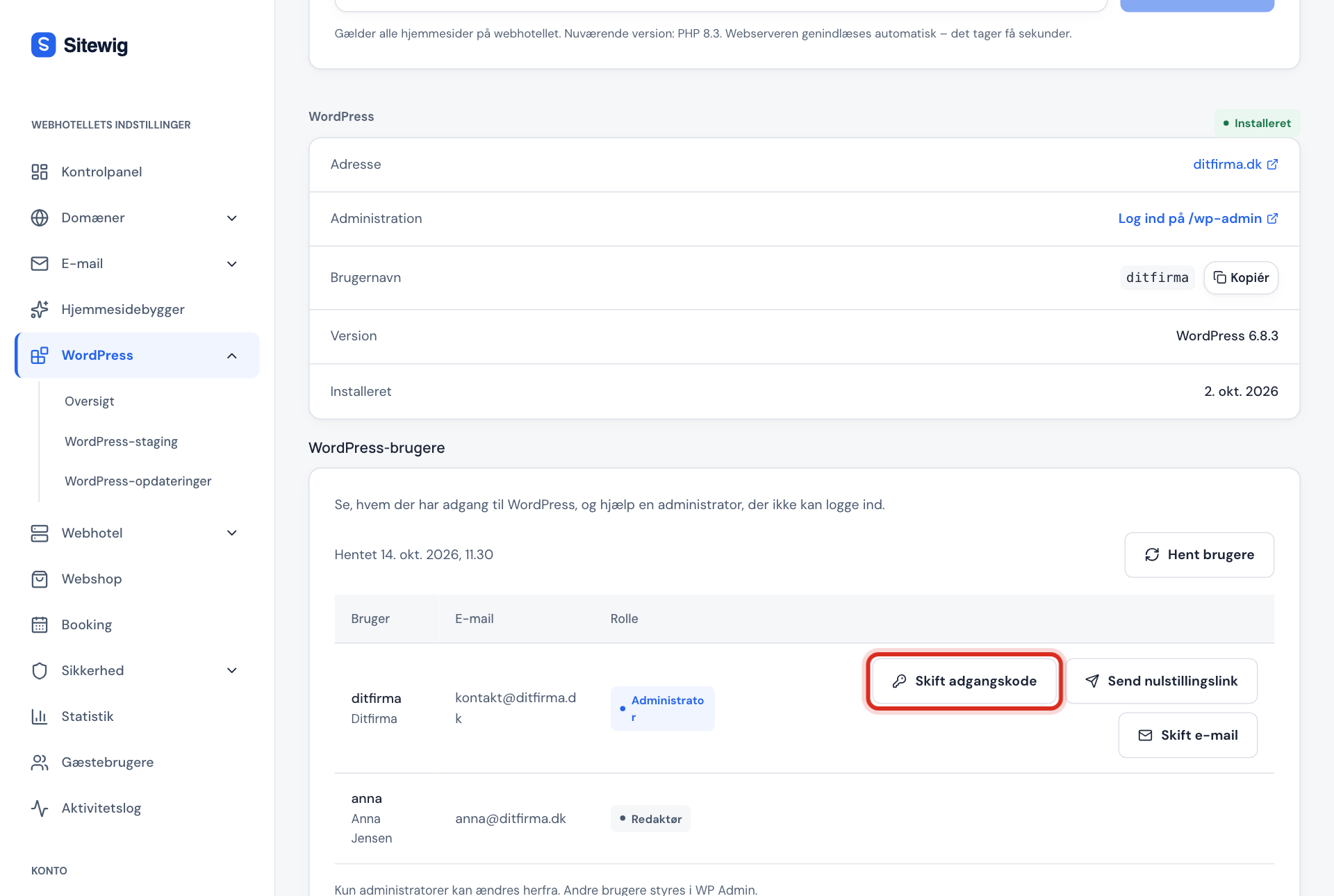The height and width of the screenshot is (896, 1334).
Task: Open Webshop shopping bag icon
Action: point(40,579)
